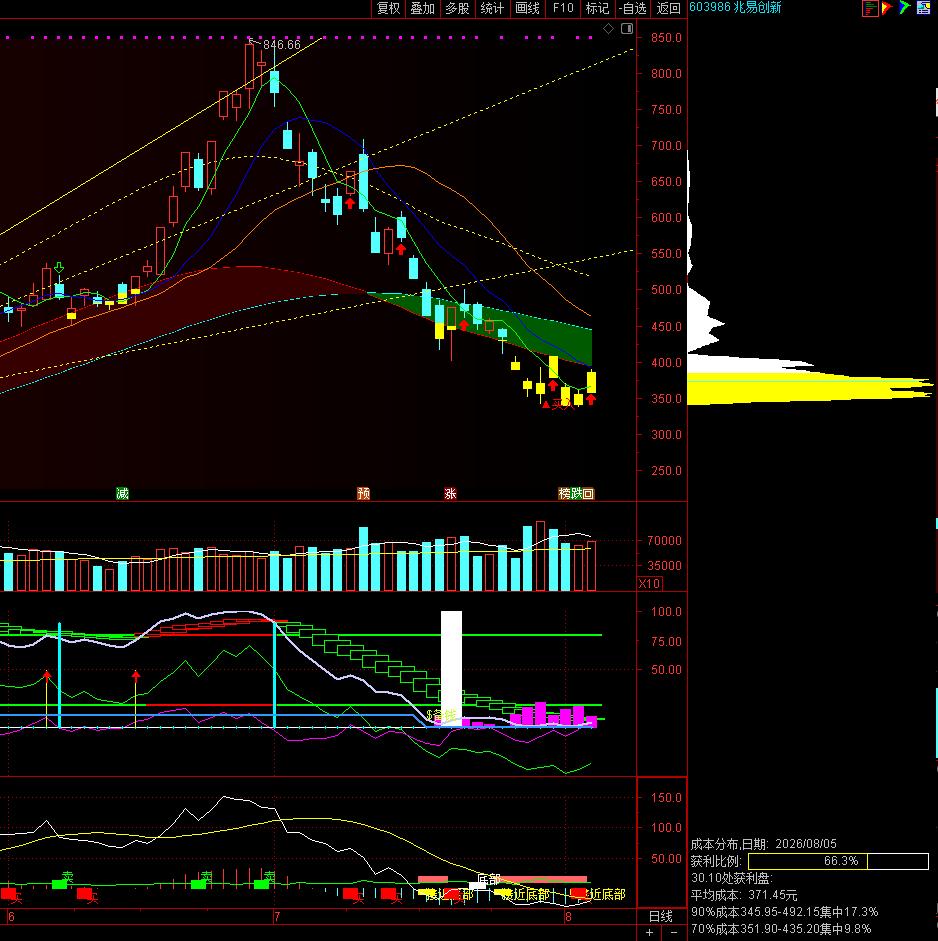Open the 叠加 overlay menu
Image resolution: width=938 pixels, height=941 pixels.
click(x=422, y=8)
